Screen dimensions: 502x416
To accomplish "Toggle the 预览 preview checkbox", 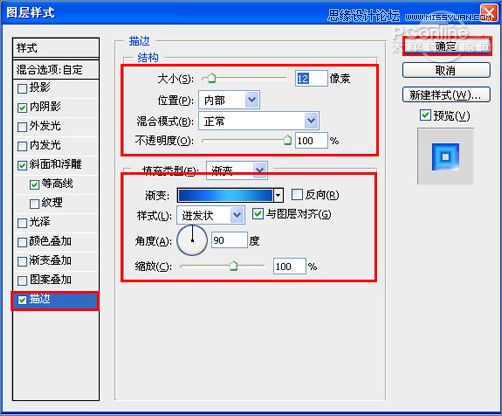I will [x=425, y=115].
